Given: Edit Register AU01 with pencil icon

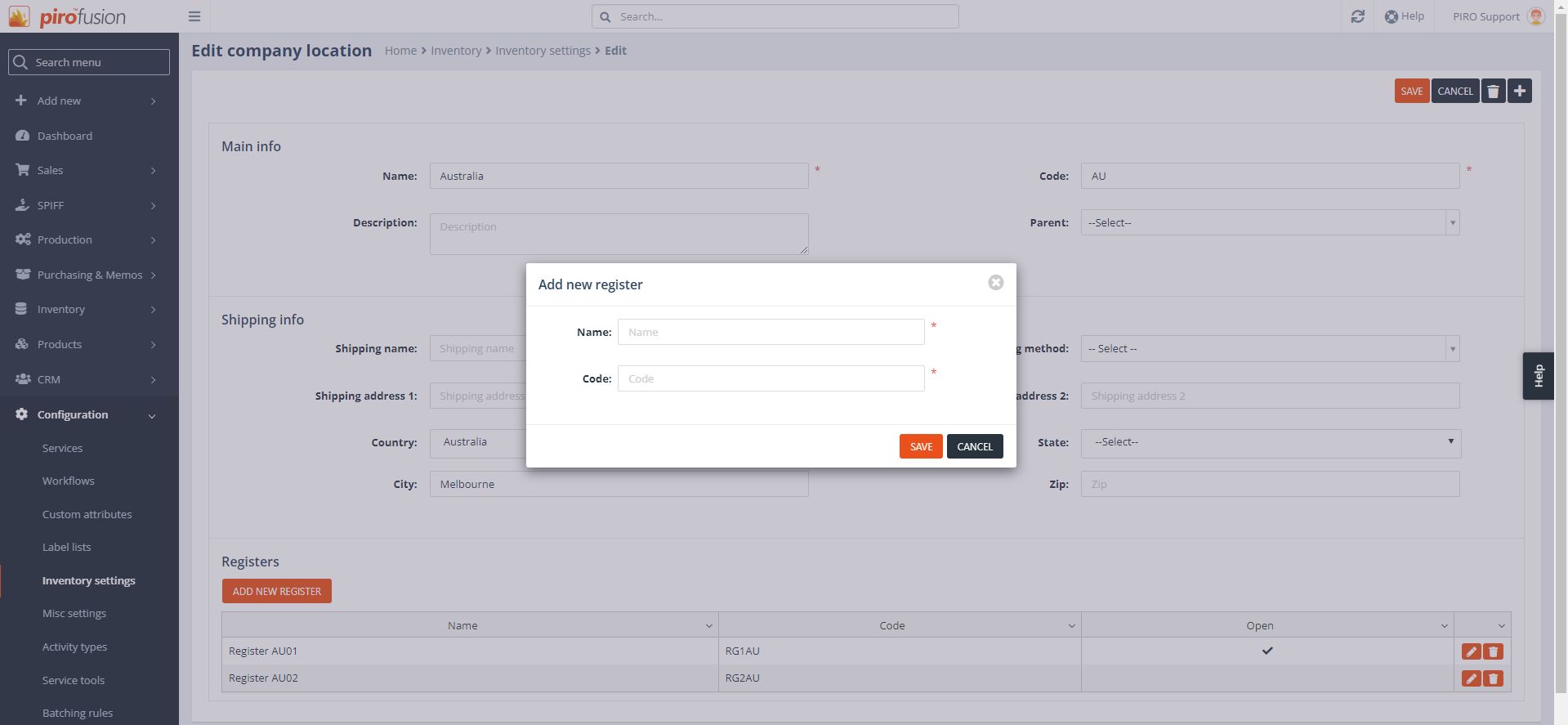Looking at the screenshot, I should pyautogui.click(x=1471, y=652).
